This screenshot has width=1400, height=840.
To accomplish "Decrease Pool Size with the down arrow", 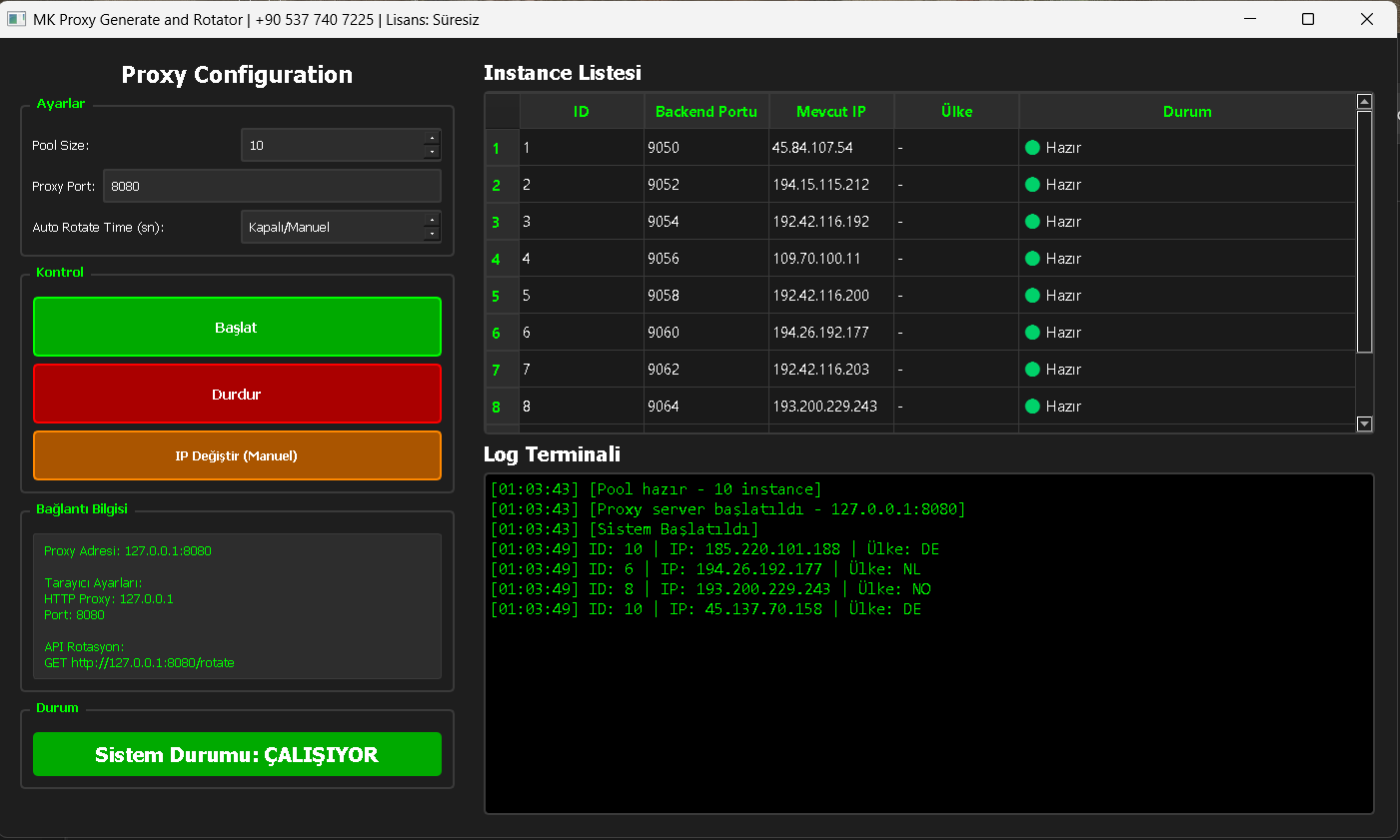I will point(432,152).
